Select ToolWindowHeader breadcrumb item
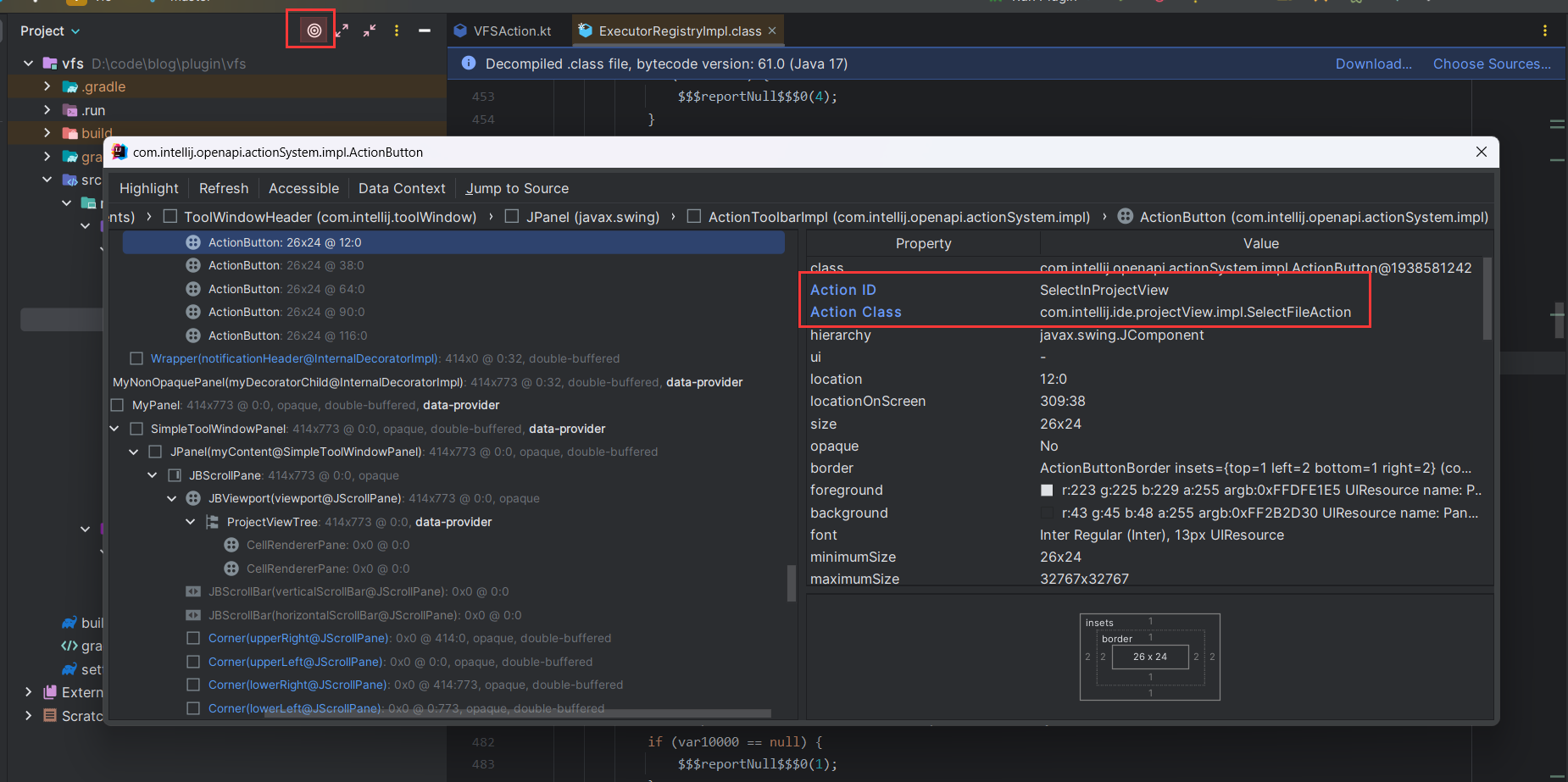Image resolution: width=1568 pixels, height=782 pixels. (x=320, y=217)
